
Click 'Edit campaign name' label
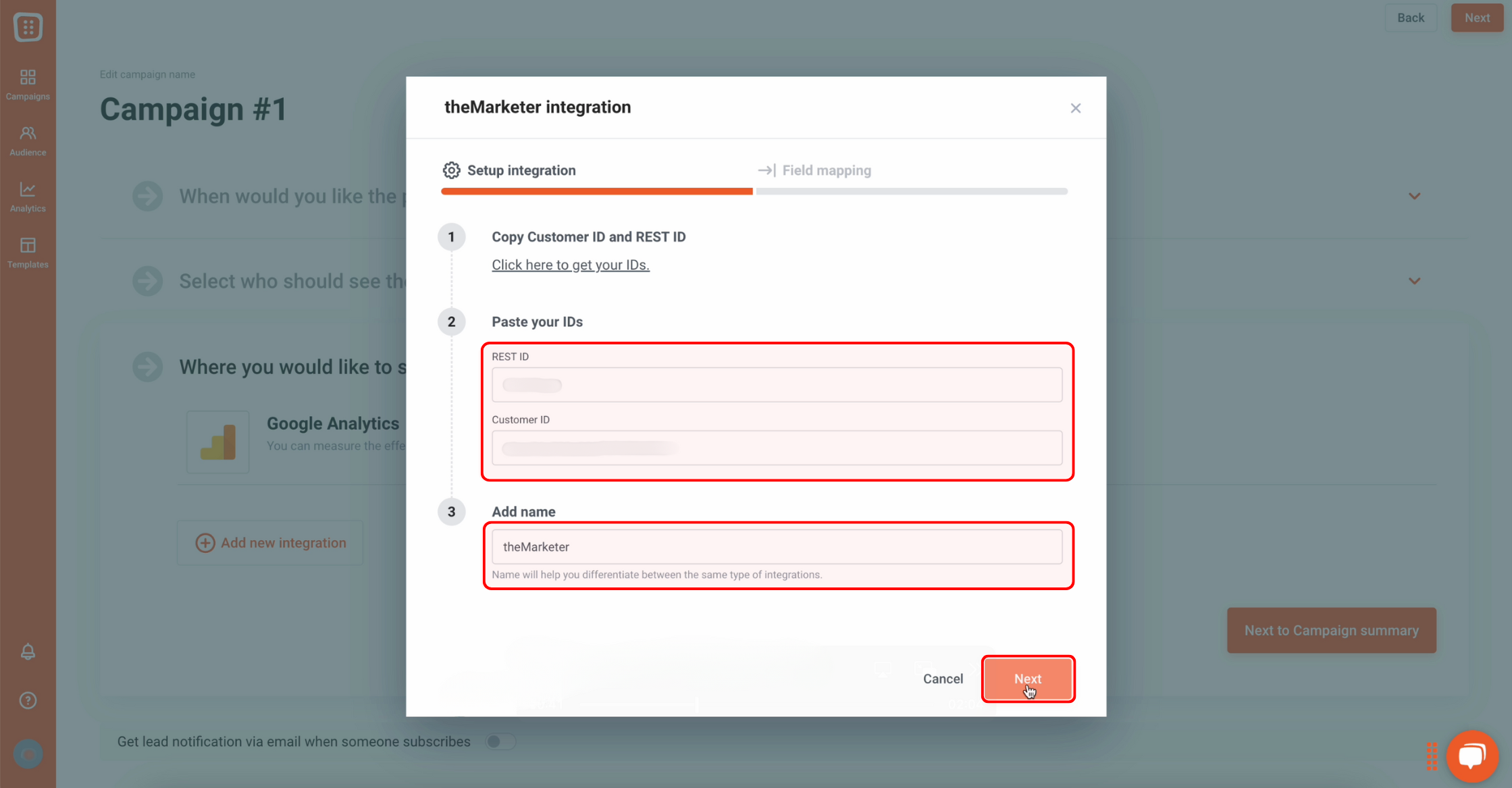pos(147,74)
